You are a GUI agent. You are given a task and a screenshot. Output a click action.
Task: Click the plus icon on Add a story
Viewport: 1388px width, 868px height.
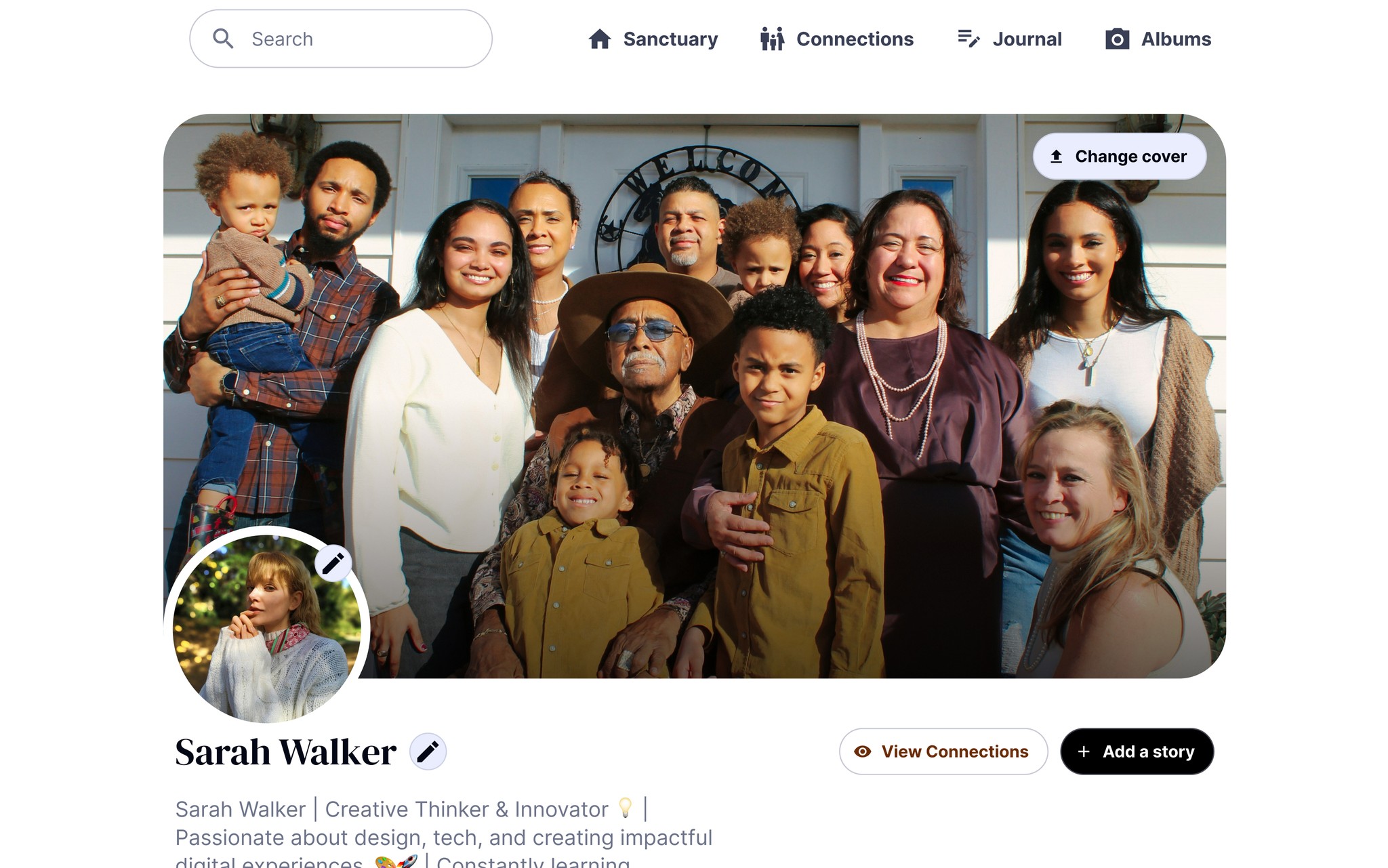pyautogui.click(x=1084, y=751)
